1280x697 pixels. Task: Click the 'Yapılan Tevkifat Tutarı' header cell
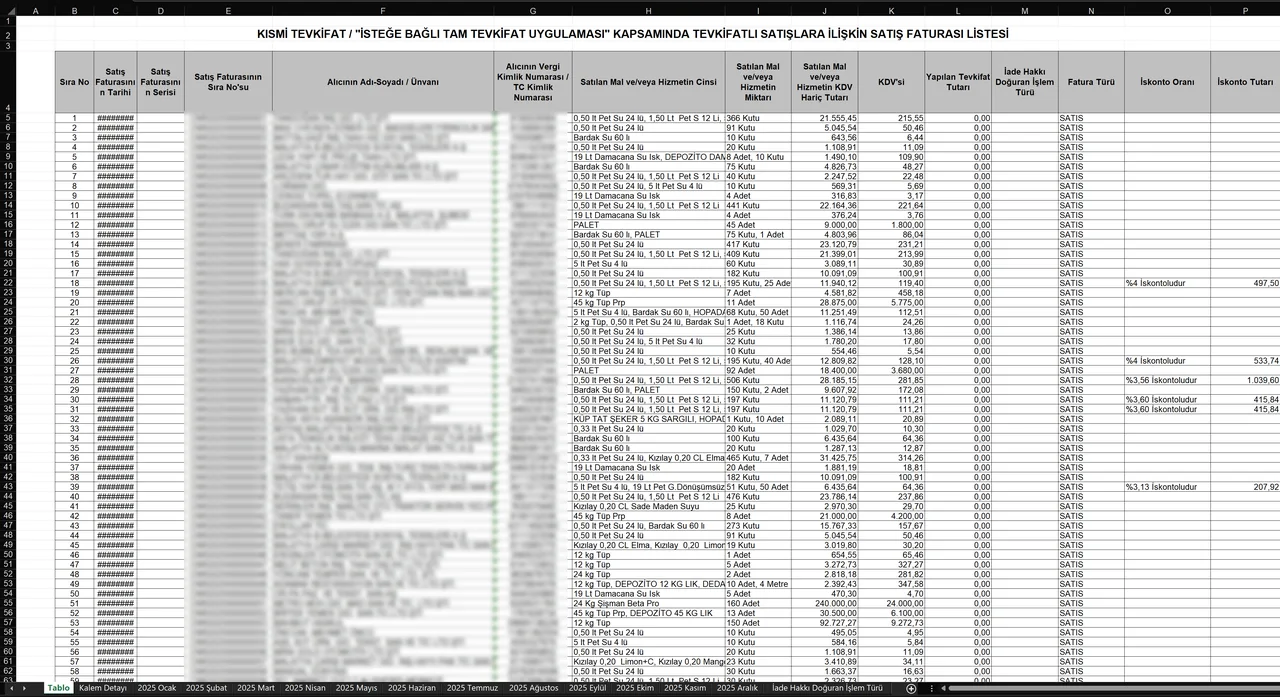[959, 81]
